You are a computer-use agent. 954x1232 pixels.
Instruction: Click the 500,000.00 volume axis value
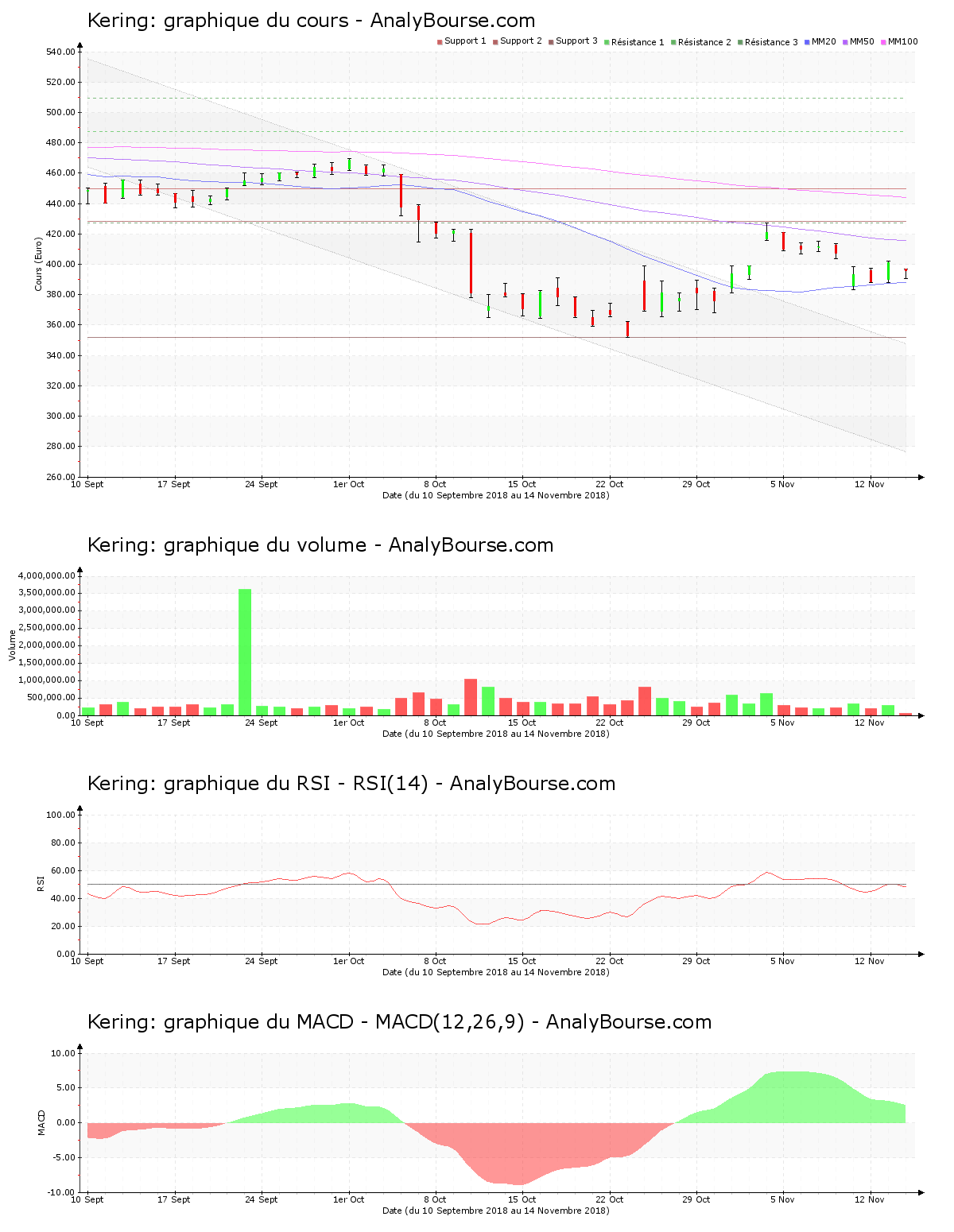coord(51,698)
